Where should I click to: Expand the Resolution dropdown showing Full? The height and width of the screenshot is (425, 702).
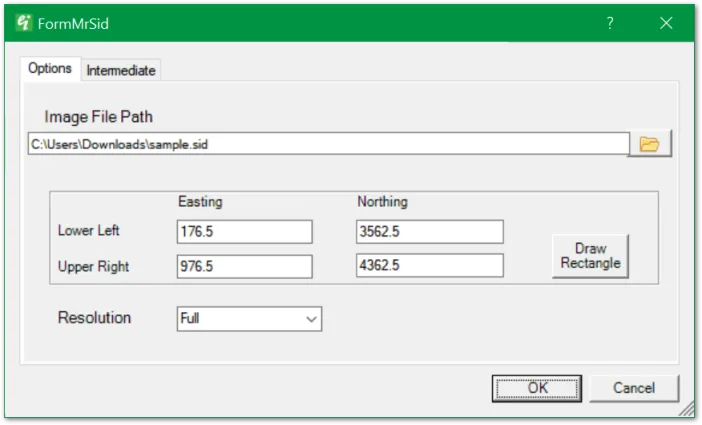click(249, 319)
